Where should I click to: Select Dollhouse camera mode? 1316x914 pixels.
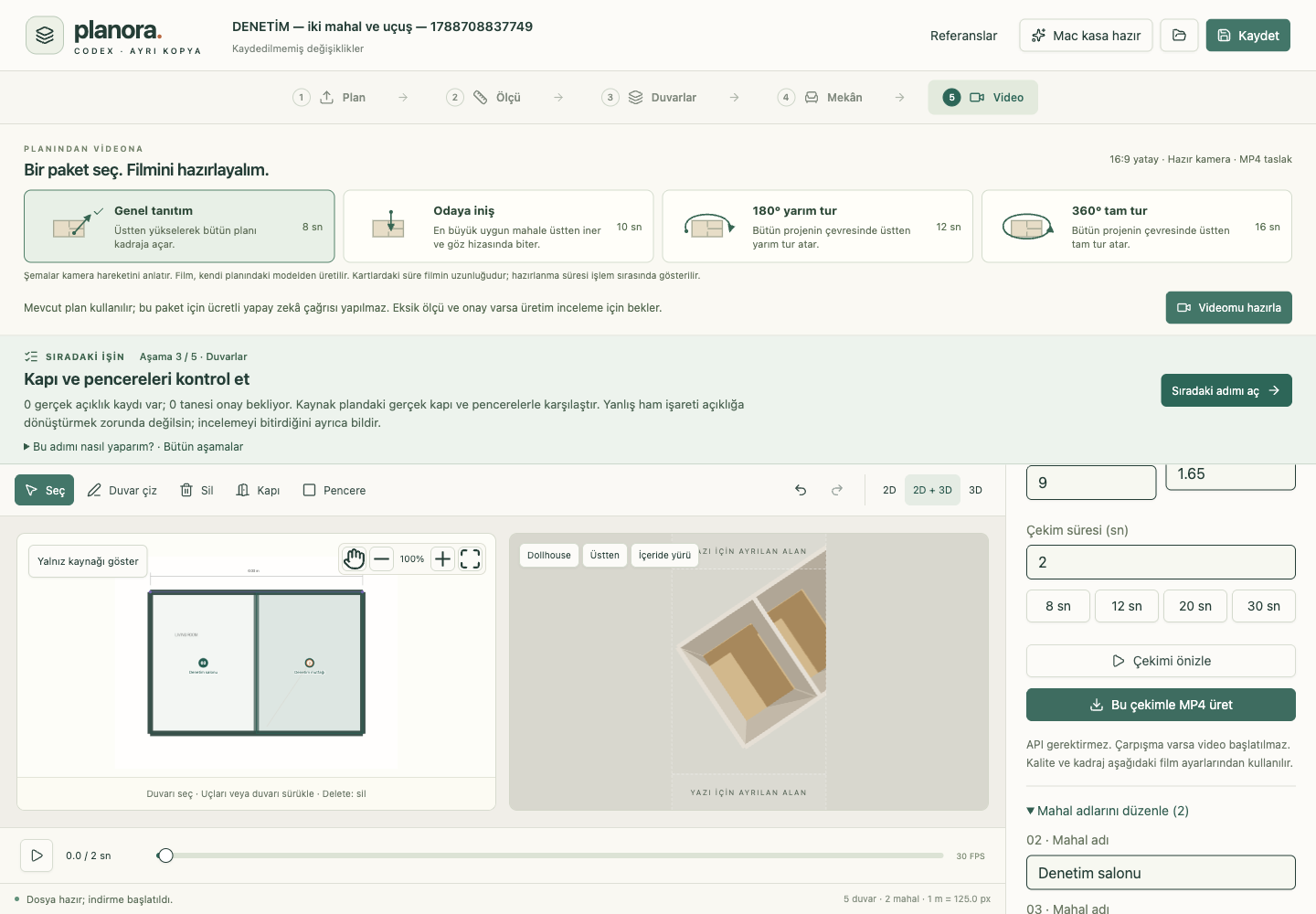(549, 555)
